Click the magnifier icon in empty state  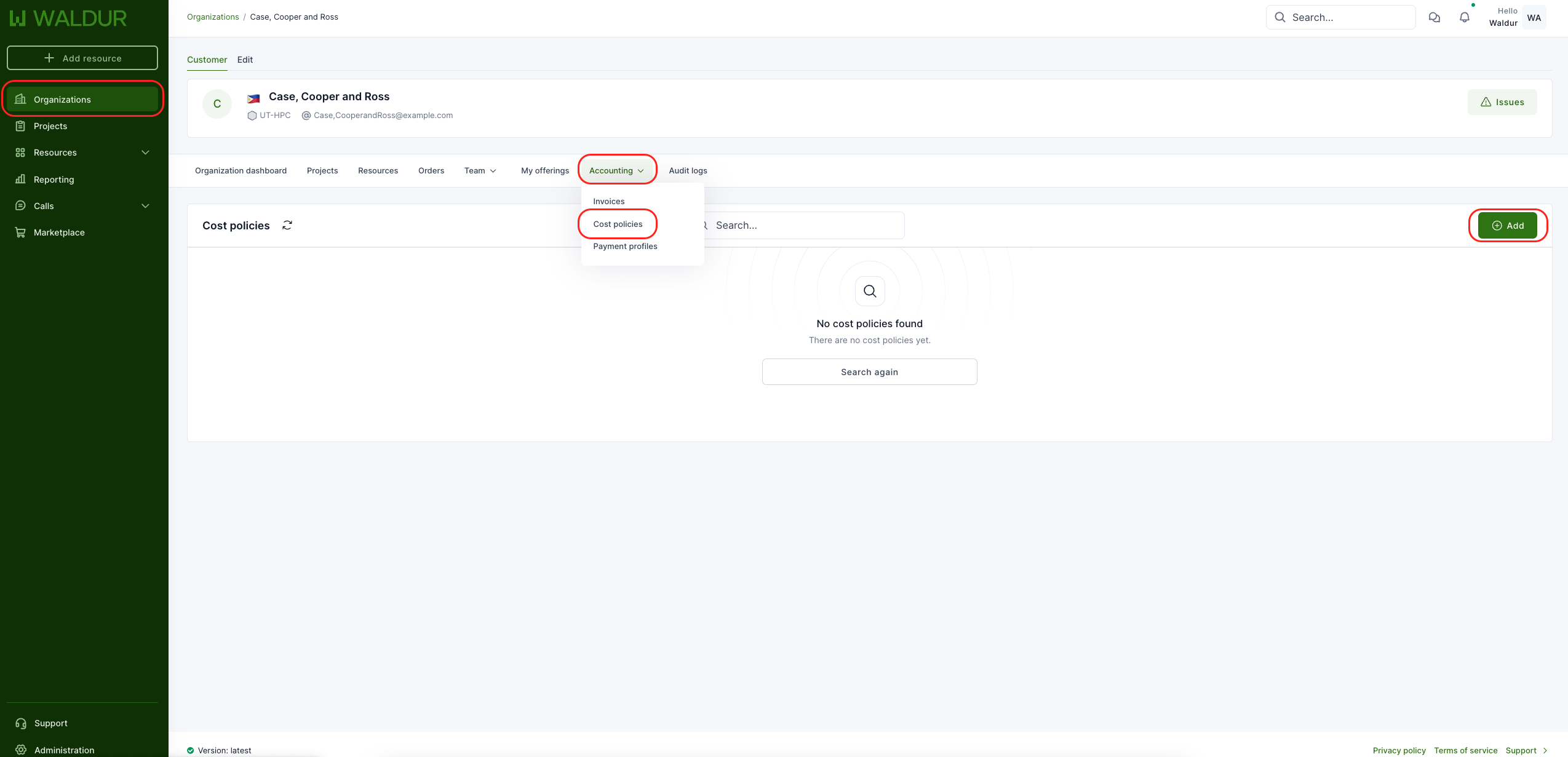(x=869, y=291)
